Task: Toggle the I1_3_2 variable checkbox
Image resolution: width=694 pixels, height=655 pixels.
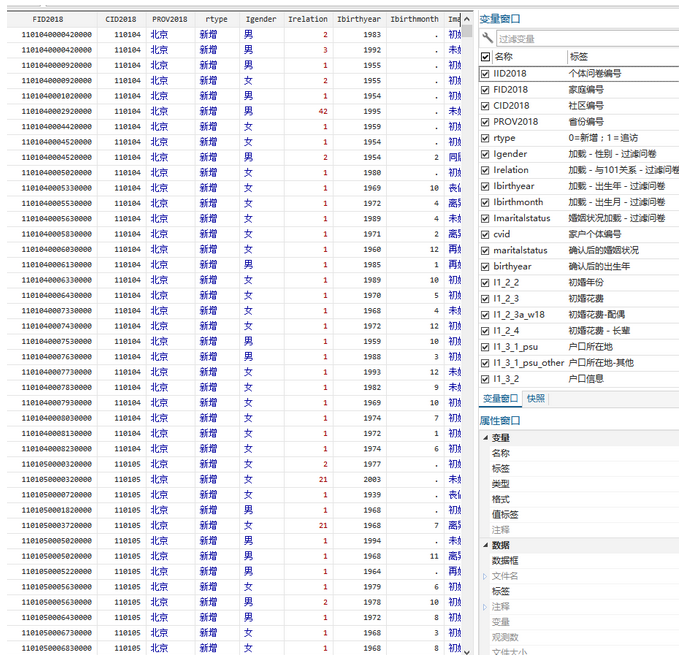Action: pos(485,379)
